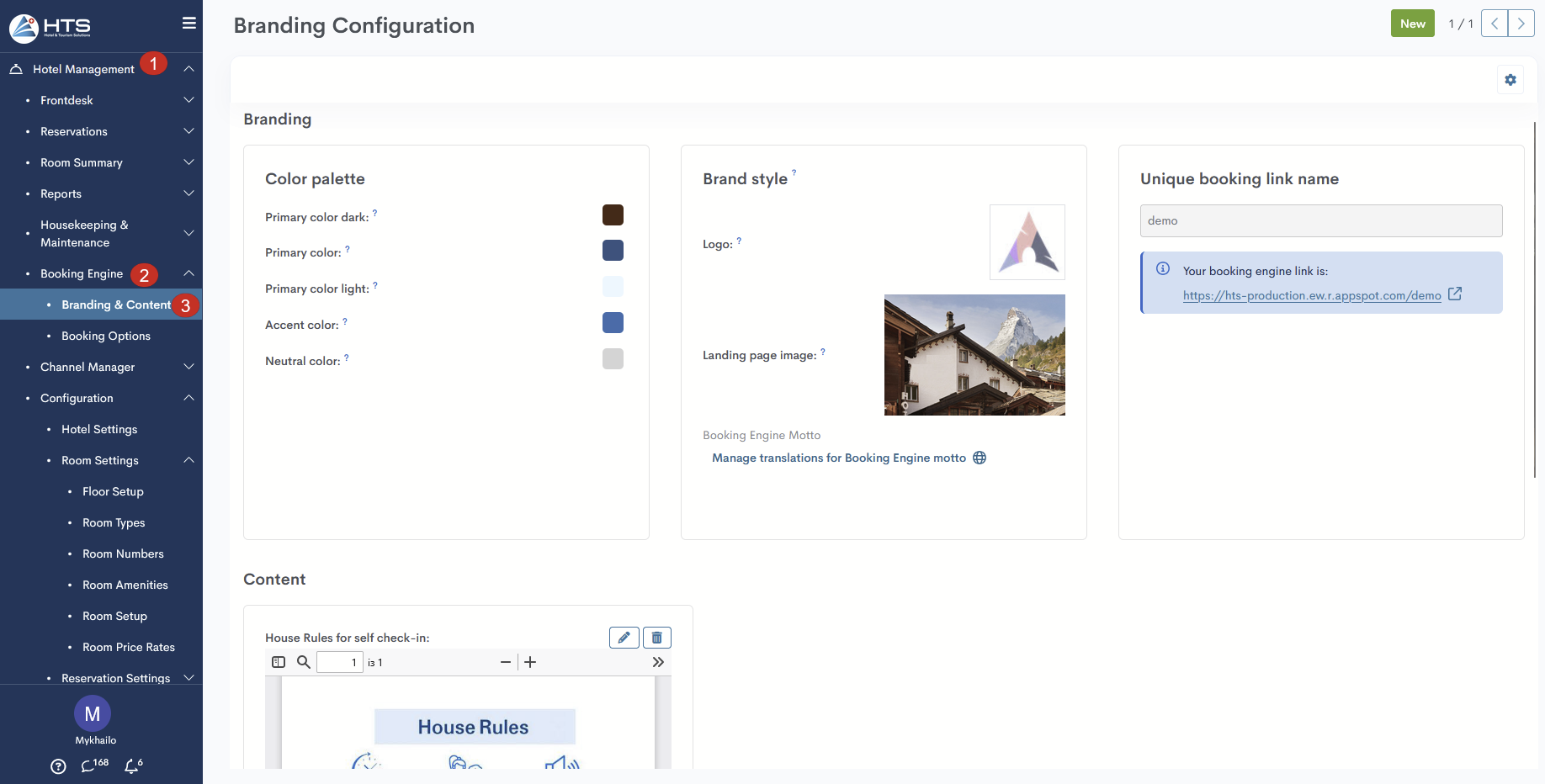Image resolution: width=1545 pixels, height=784 pixels.
Task: Open the help question mark icon in sidebar footer
Action: pyautogui.click(x=58, y=766)
